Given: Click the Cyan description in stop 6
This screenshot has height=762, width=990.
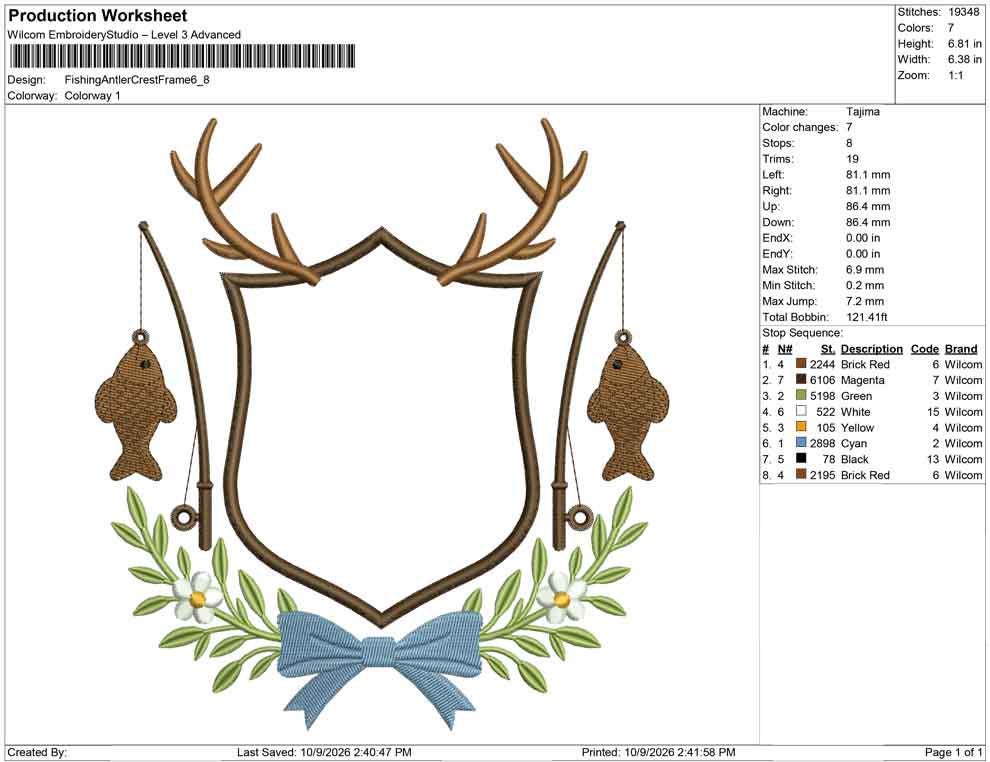Looking at the screenshot, I should [x=854, y=443].
